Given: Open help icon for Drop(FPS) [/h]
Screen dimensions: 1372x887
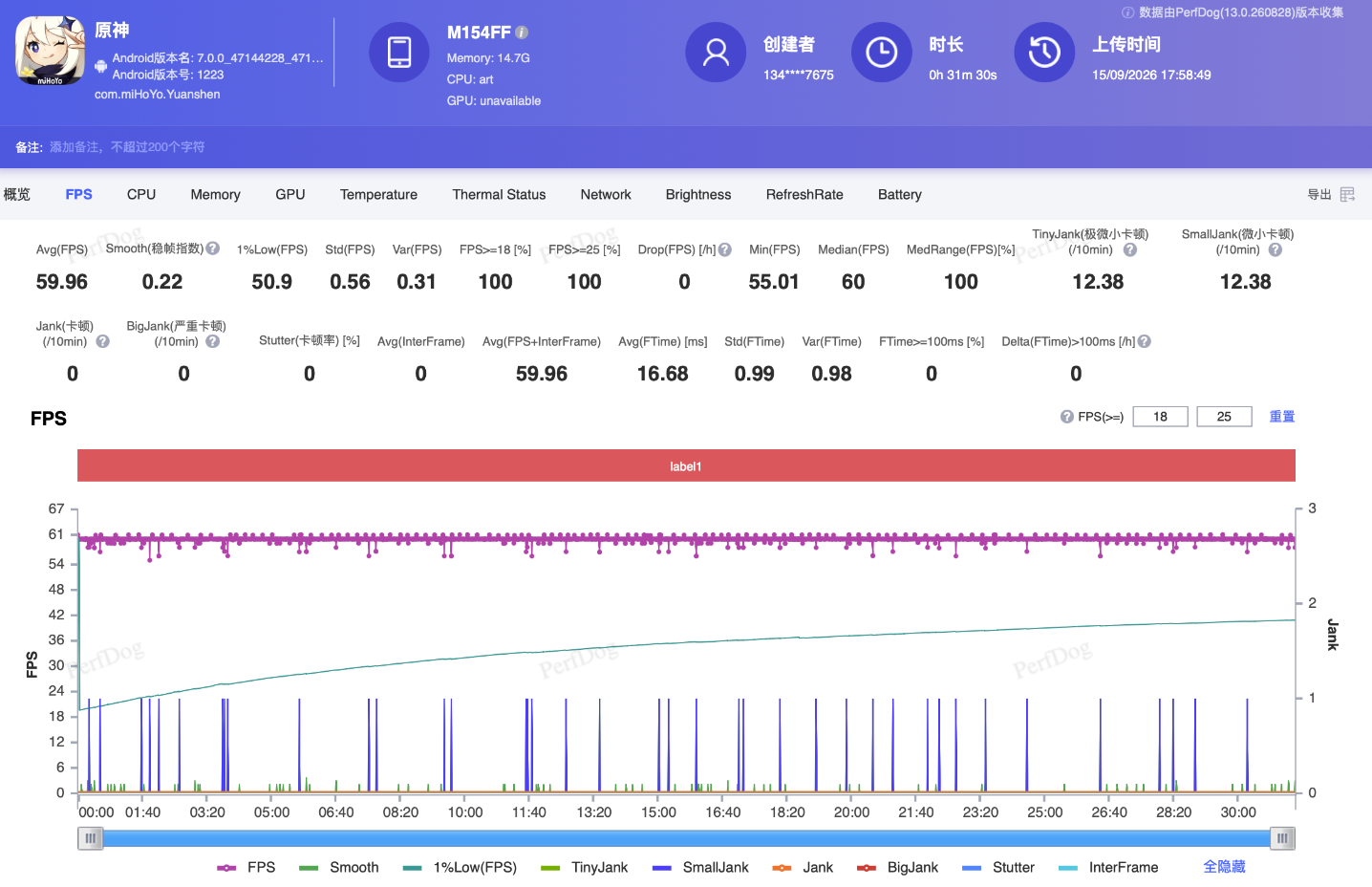Looking at the screenshot, I should (x=725, y=249).
